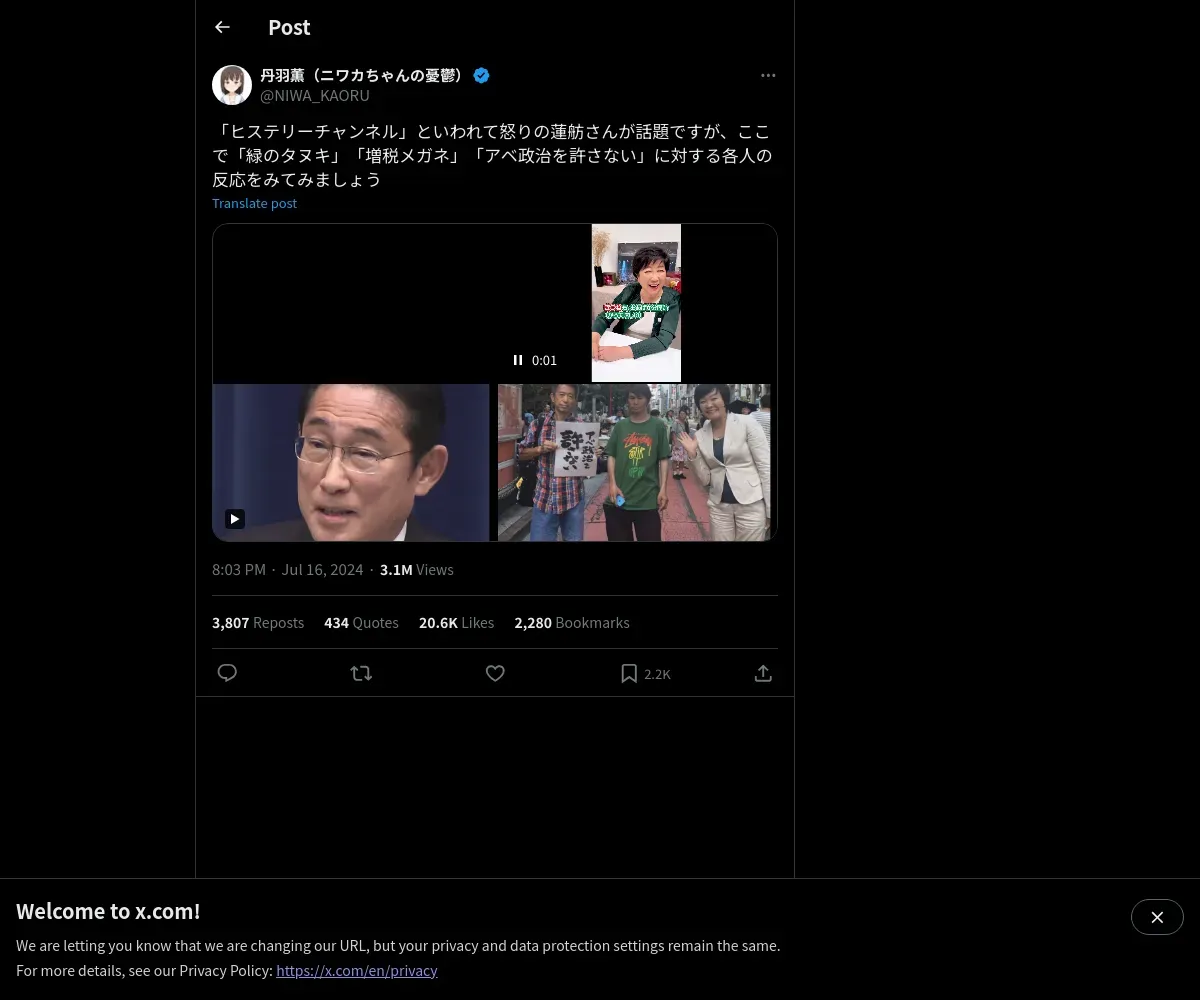Click the author display name 丹羽薫

(x=363, y=75)
